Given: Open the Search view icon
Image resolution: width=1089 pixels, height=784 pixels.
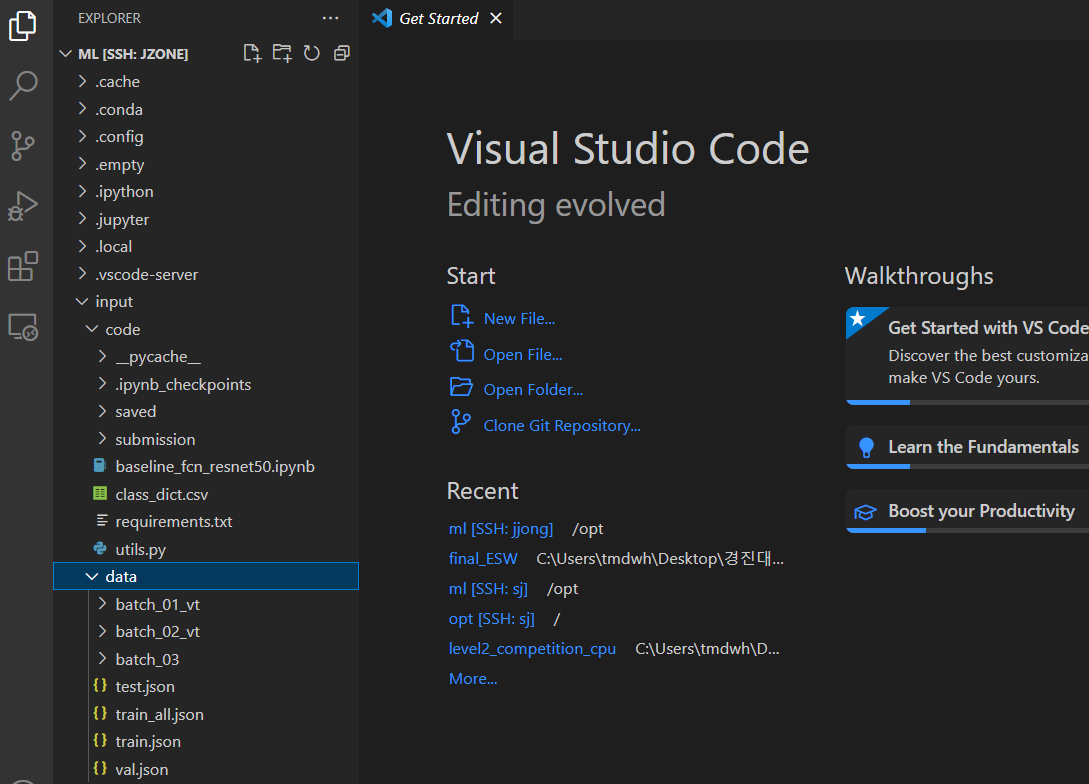Looking at the screenshot, I should pos(23,86).
